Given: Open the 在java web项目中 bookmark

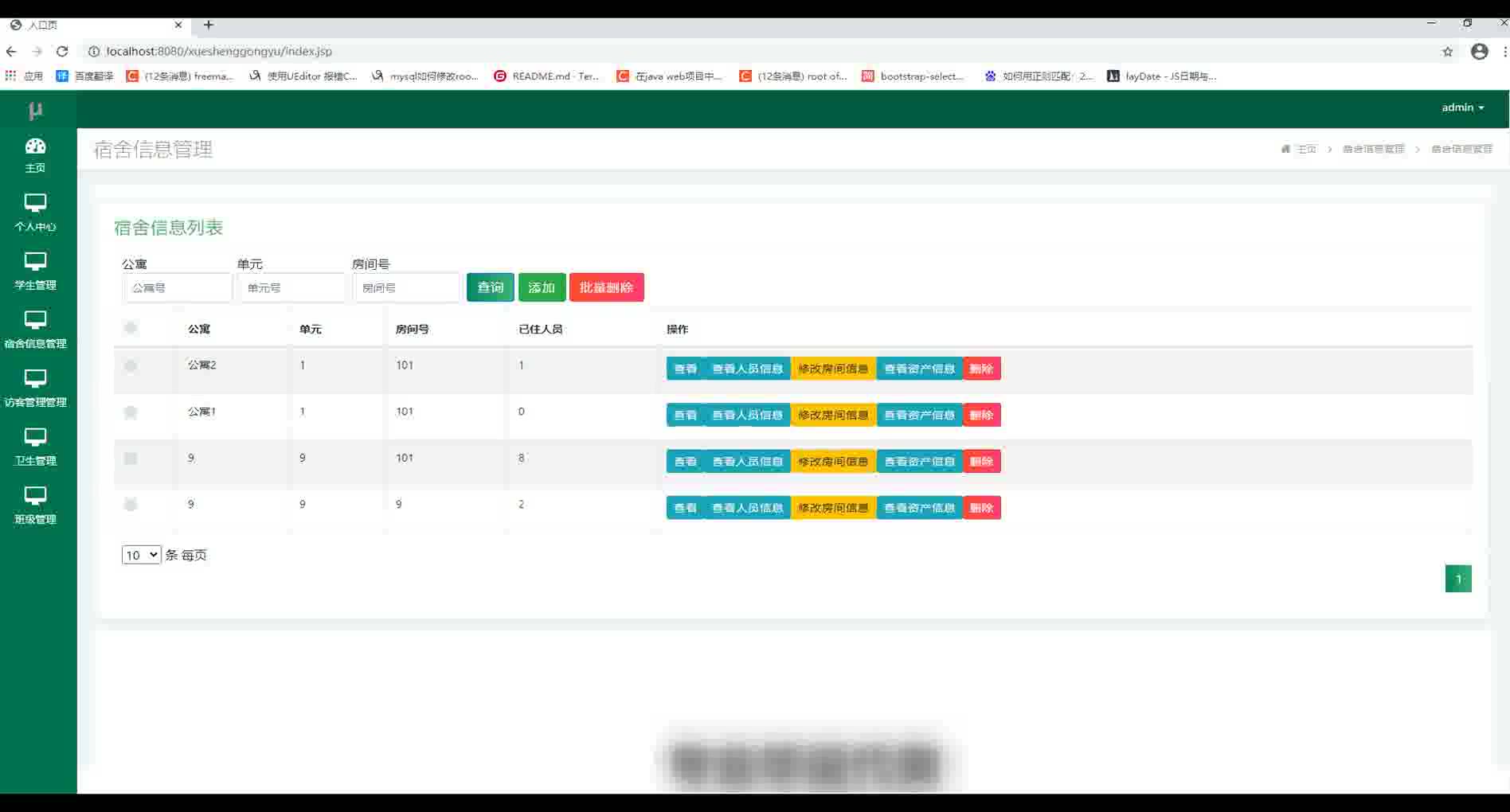Looking at the screenshot, I should click(x=670, y=76).
